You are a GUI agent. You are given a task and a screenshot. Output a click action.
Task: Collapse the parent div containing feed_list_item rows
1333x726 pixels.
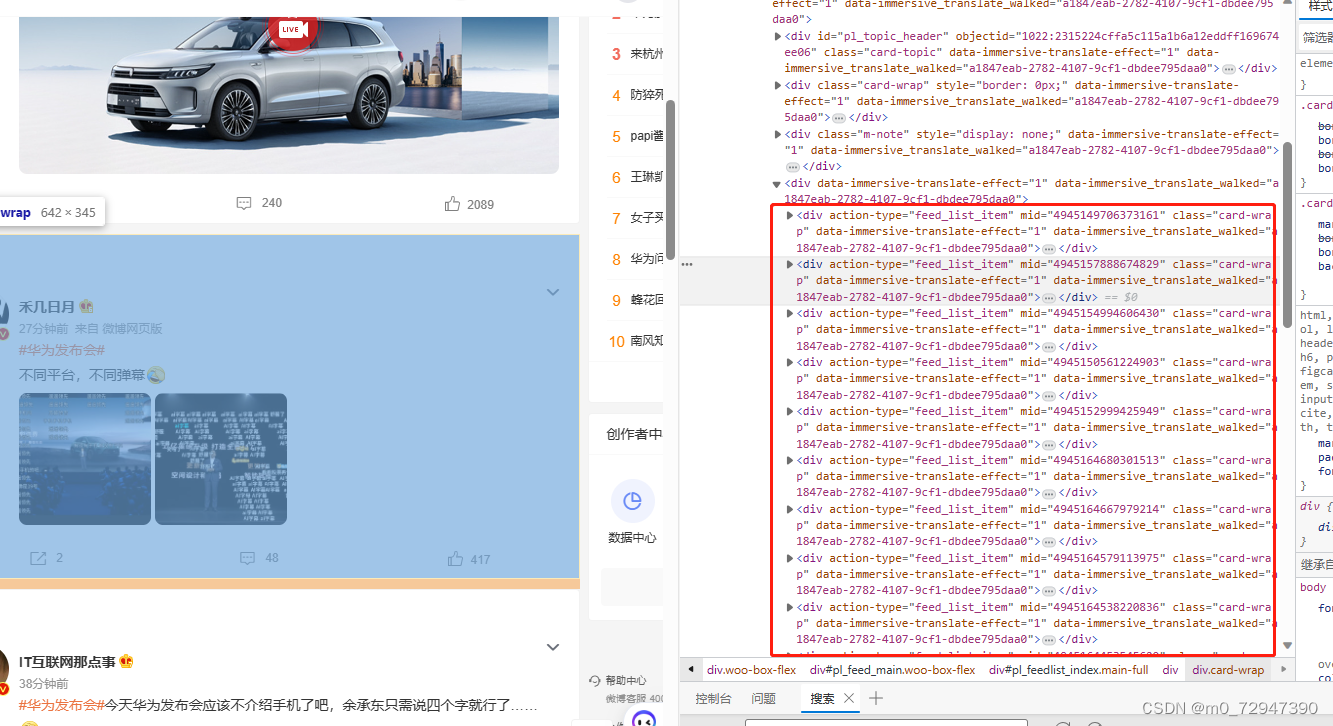pyautogui.click(x=778, y=184)
